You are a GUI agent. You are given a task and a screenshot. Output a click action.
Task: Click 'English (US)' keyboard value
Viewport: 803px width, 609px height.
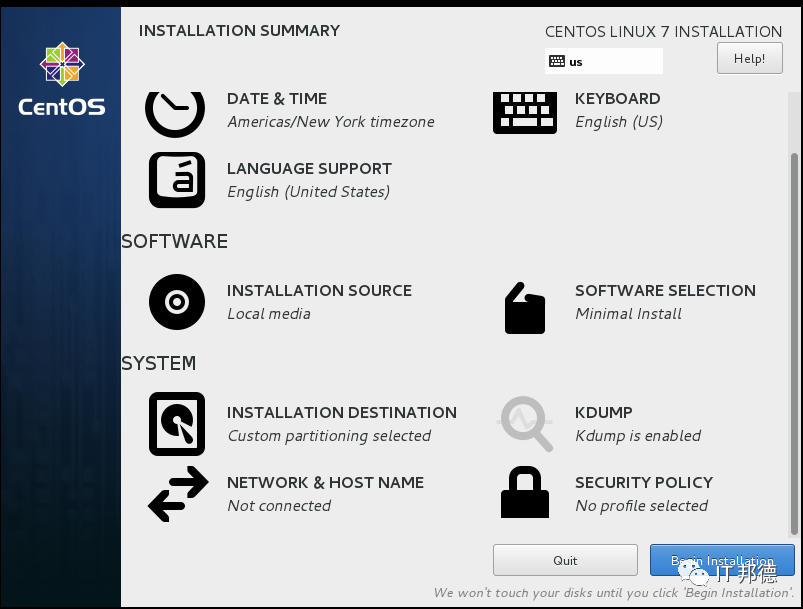pyautogui.click(x=619, y=122)
